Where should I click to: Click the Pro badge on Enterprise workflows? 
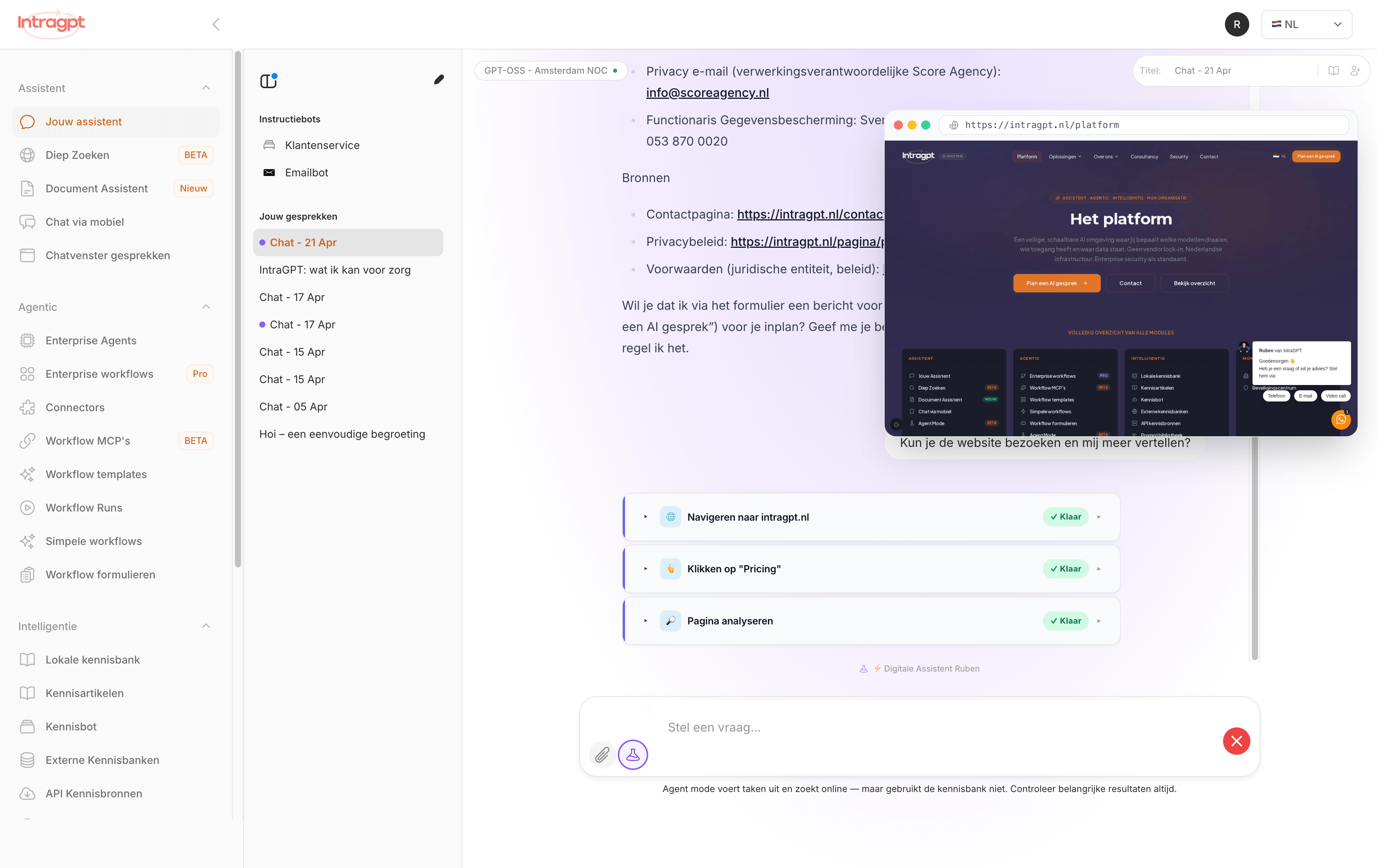coord(200,374)
